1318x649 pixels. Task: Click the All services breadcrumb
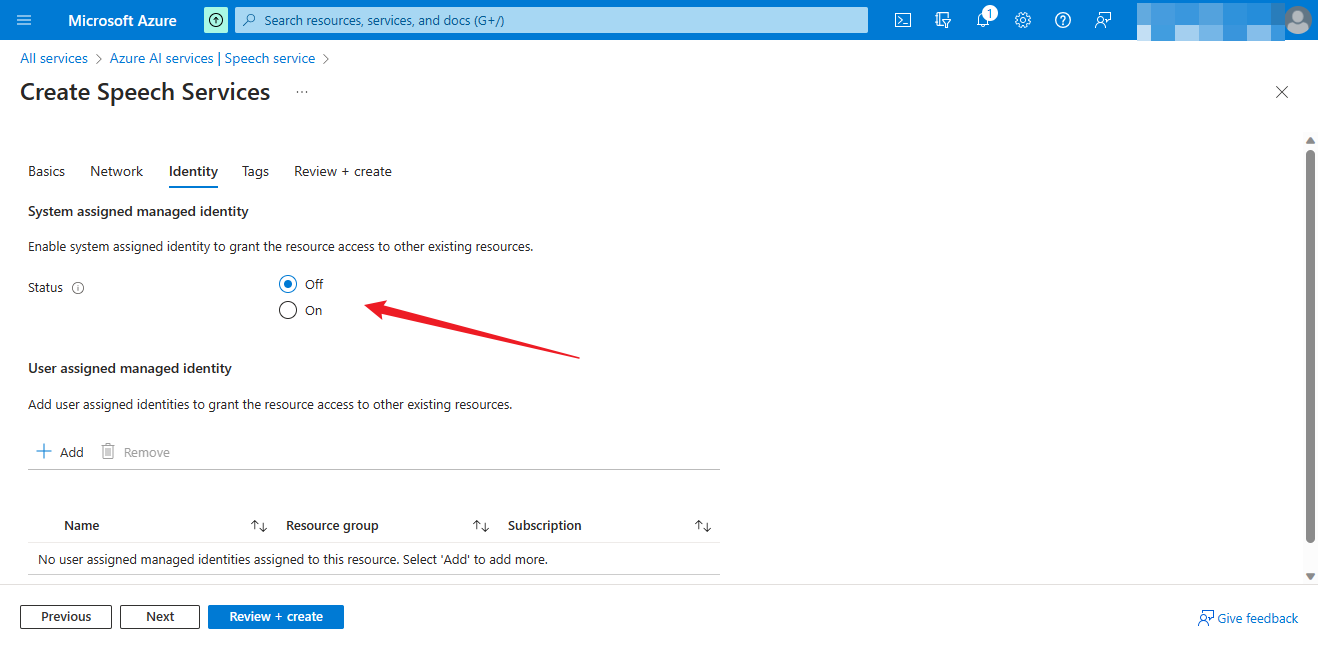point(54,58)
